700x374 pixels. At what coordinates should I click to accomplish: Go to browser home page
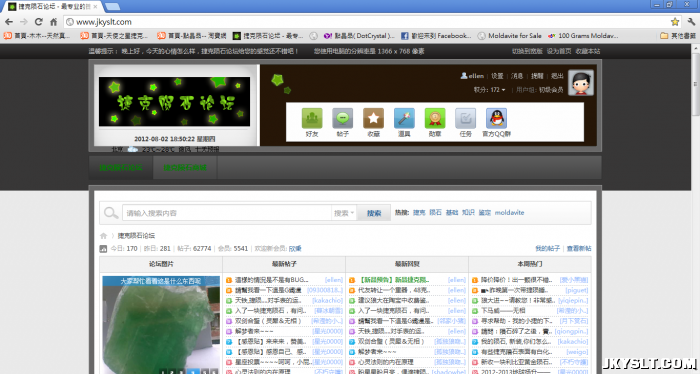coord(54,21)
